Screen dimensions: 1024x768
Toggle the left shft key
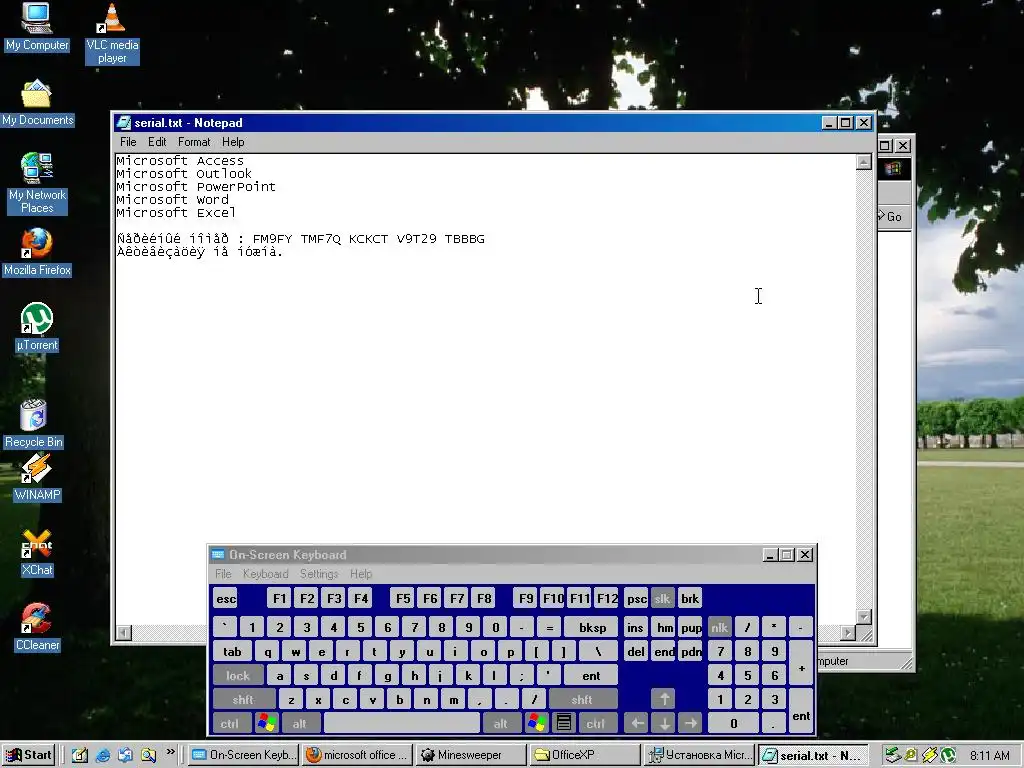tap(243, 699)
